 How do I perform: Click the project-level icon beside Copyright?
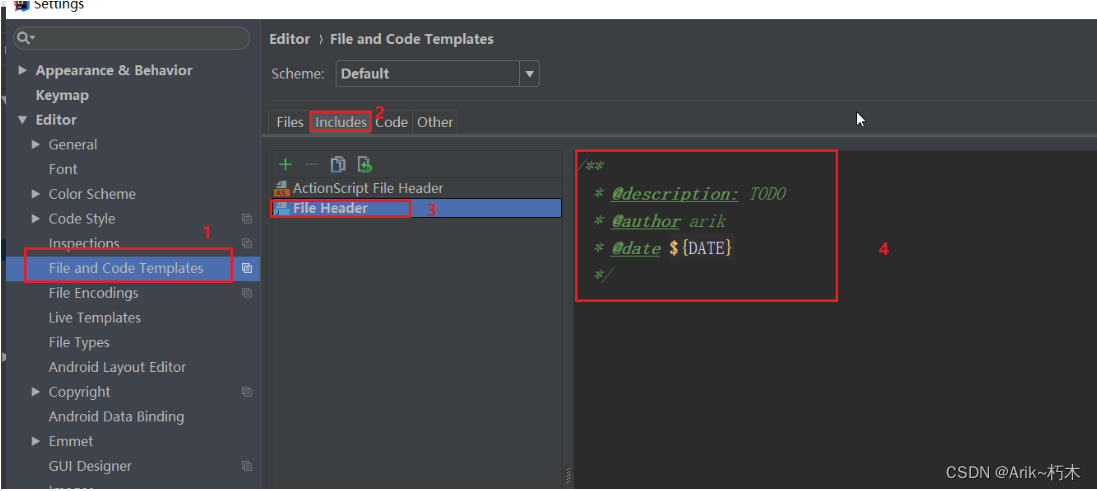tap(247, 392)
